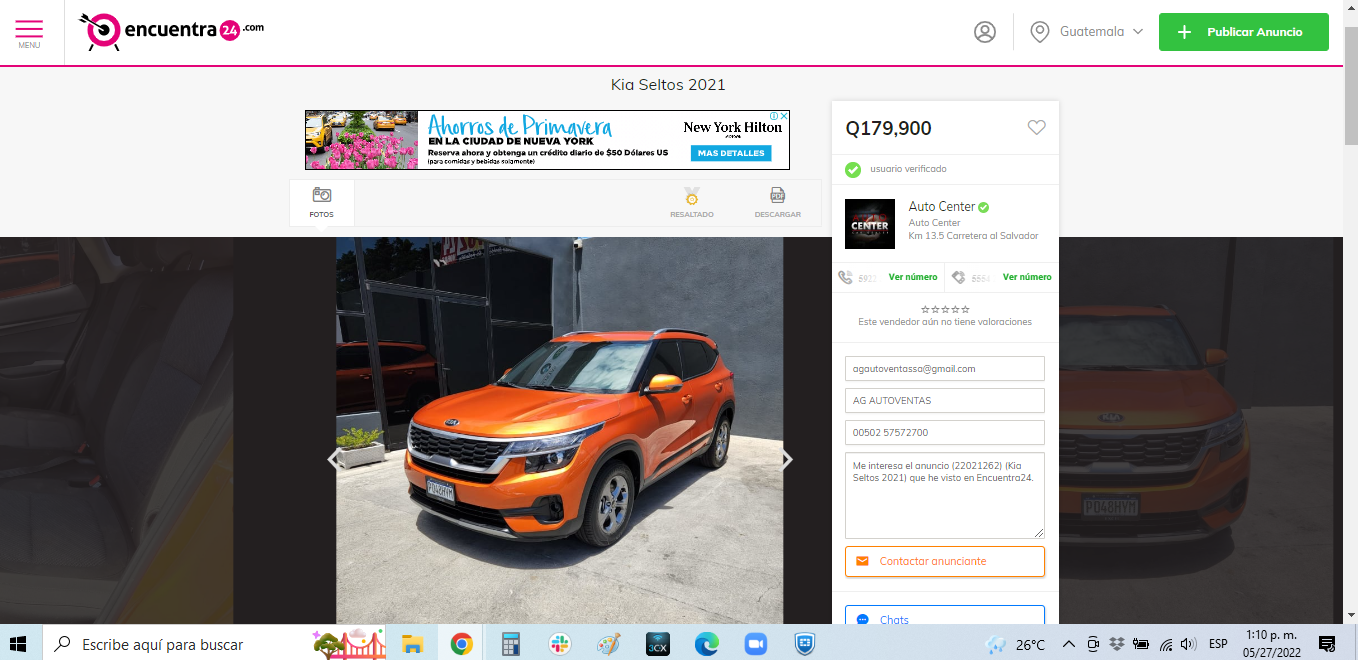Viewport: 1358px width, 660px height.
Task: Click the usuario verificado check badge
Action: pyautogui.click(x=853, y=169)
